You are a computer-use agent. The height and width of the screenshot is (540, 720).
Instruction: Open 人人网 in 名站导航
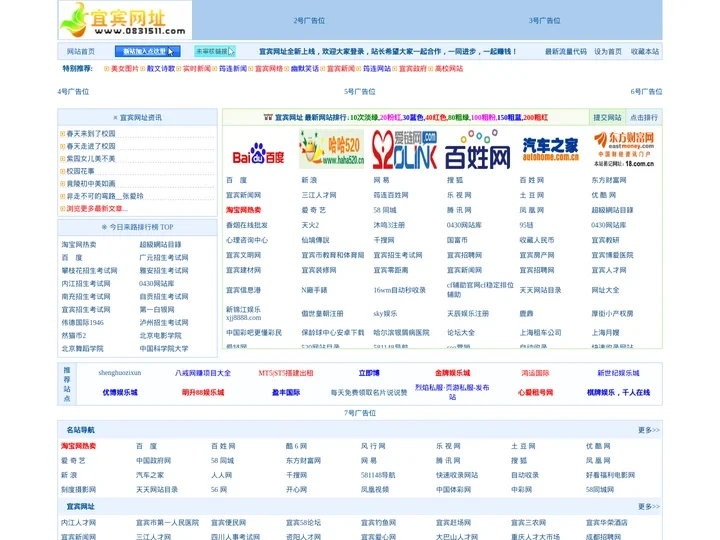pos(221,475)
